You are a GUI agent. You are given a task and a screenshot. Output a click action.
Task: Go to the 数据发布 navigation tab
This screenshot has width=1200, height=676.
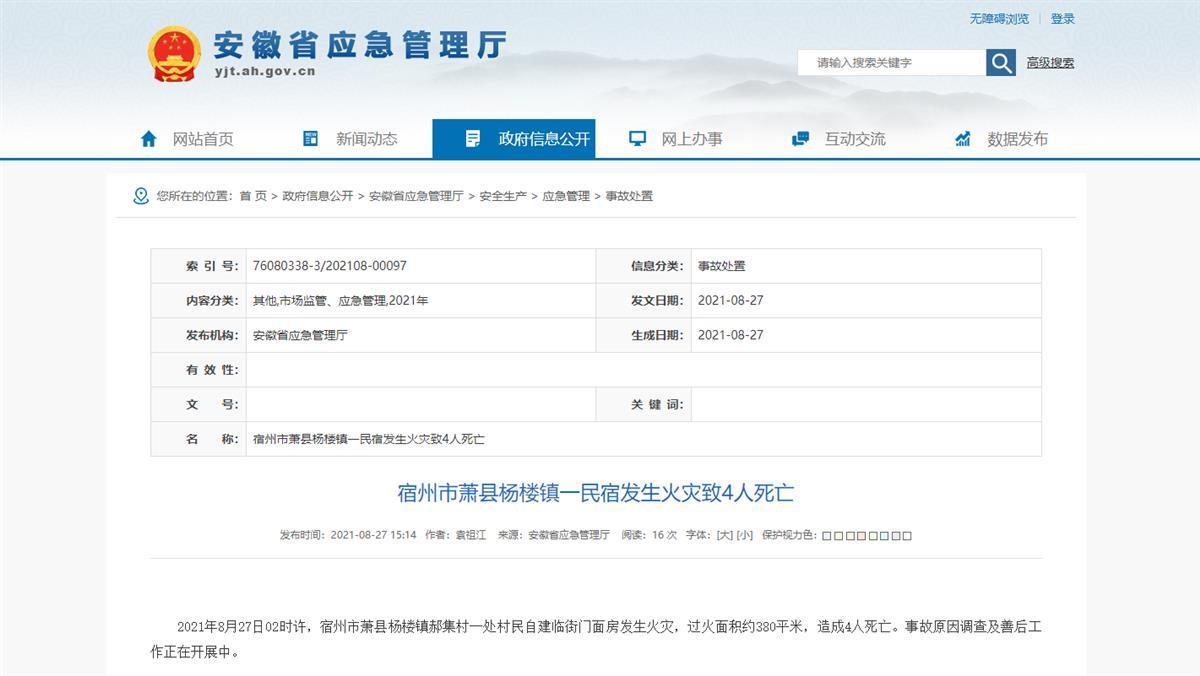1017,139
